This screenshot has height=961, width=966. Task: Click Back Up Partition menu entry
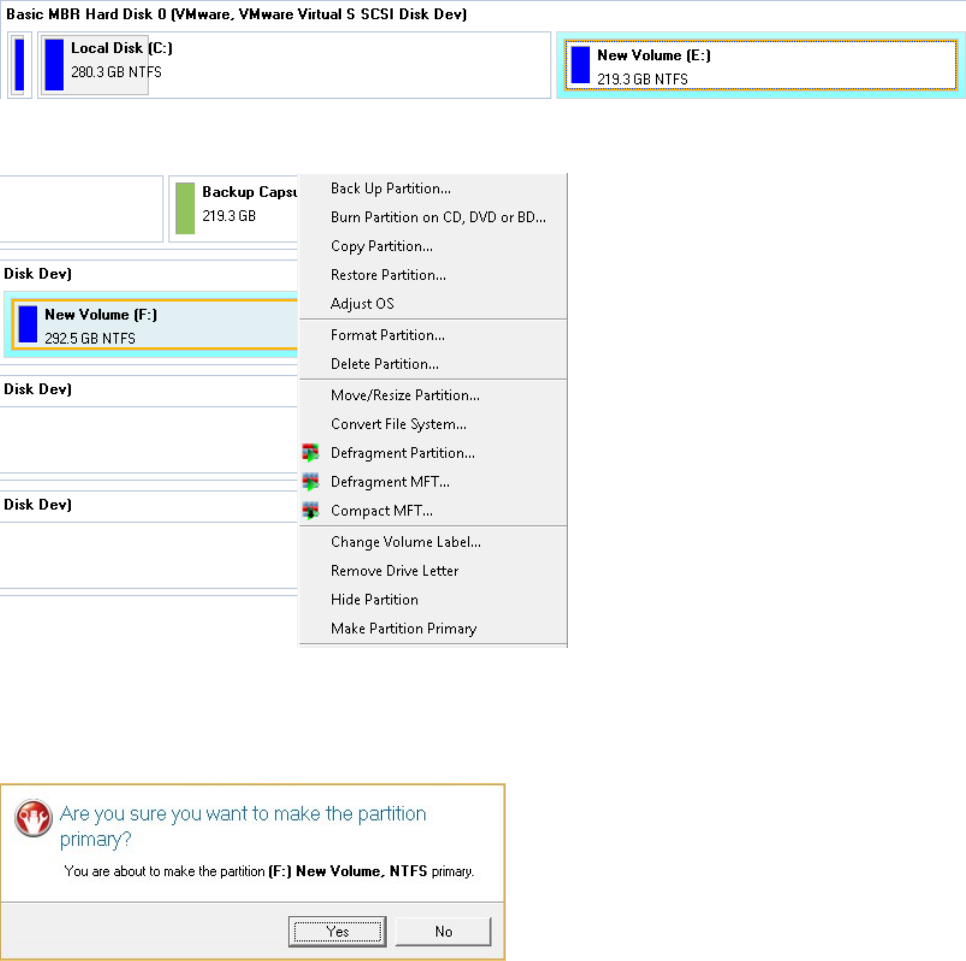pos(432,189)
